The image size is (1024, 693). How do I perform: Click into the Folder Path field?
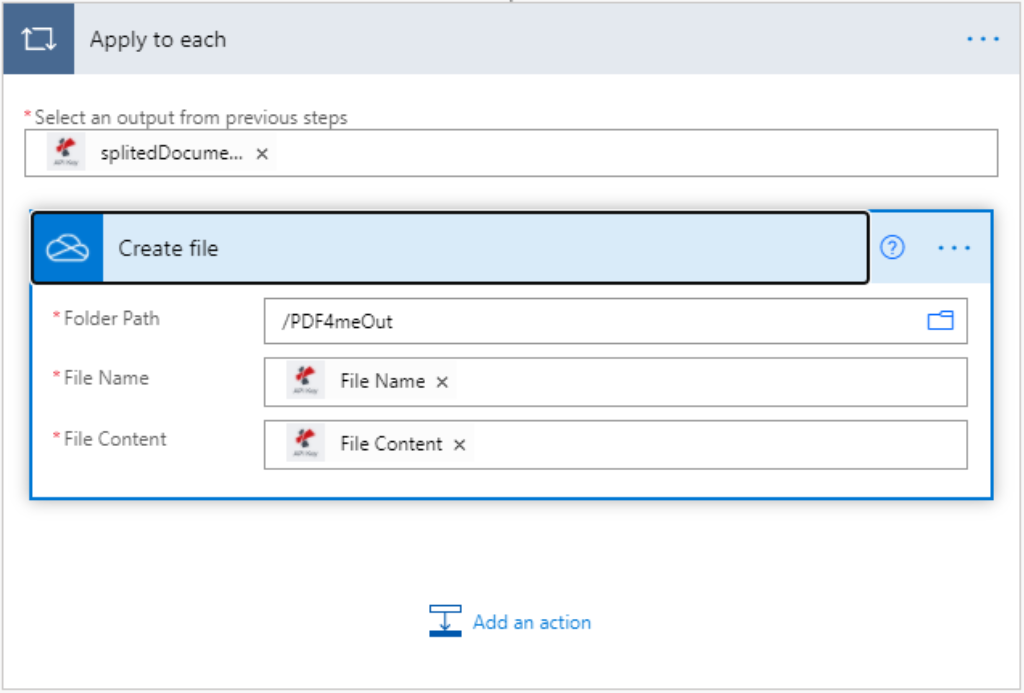coord(590,321)
